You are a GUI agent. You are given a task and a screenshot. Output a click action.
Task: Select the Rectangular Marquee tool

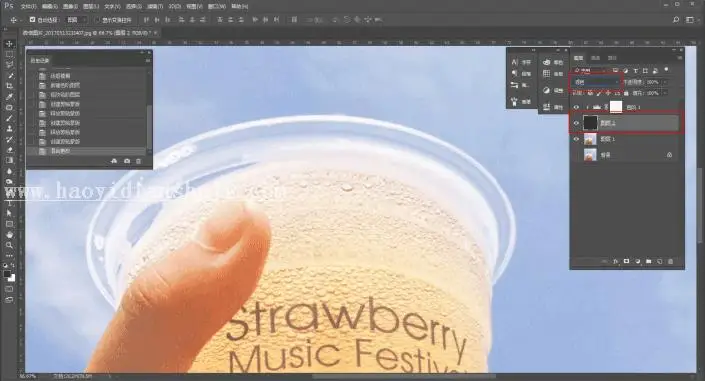(9, 54)
